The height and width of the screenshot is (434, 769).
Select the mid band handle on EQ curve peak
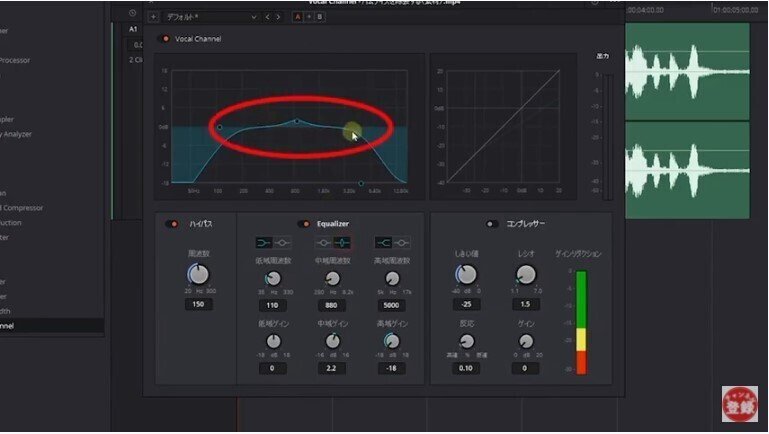[297, 121]
